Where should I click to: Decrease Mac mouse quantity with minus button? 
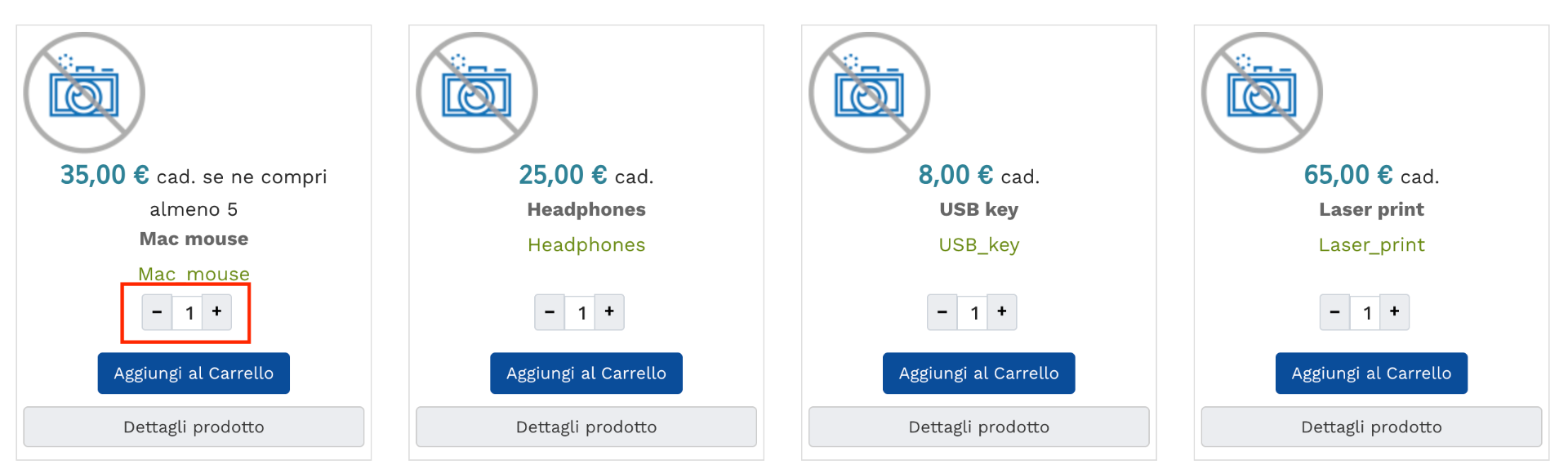click(157, 312)
